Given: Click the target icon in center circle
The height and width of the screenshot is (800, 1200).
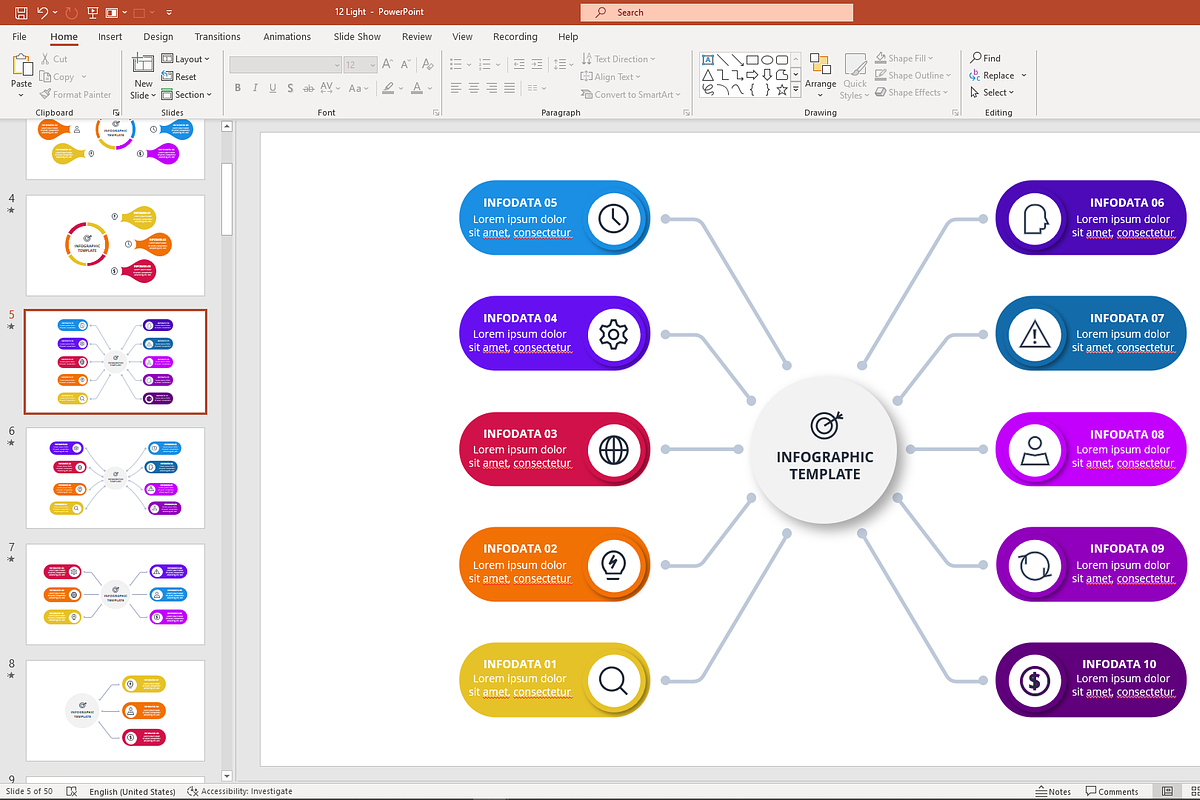Looking at the screenshot, I should pos(825,424).
